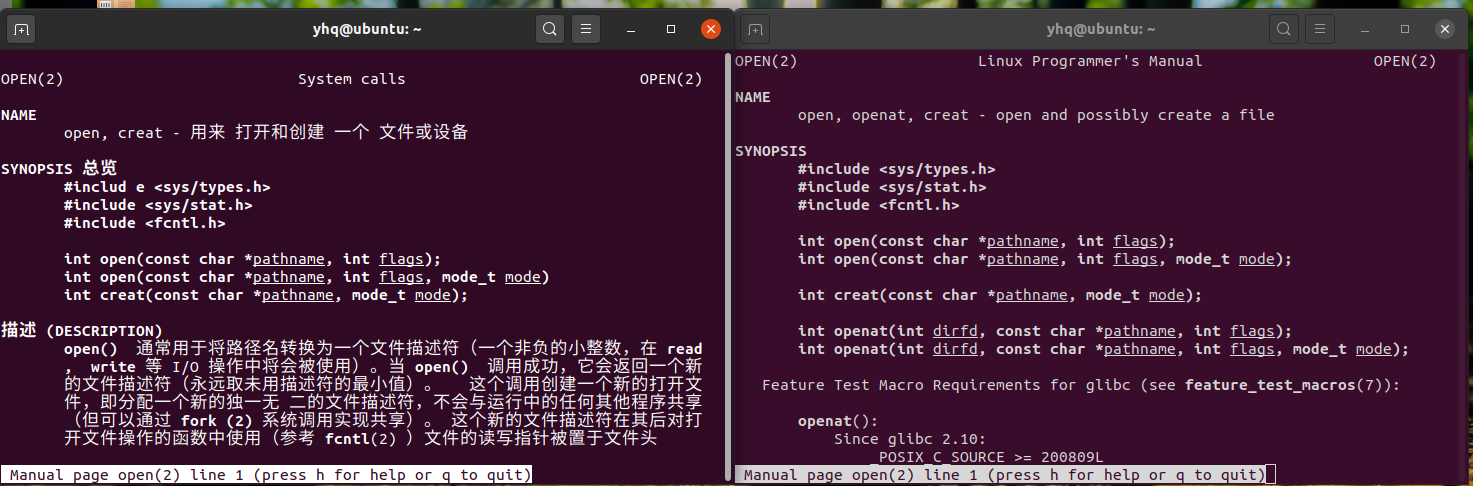Click '描述 (DESCRIPTION)' heading in left terminal
Screen dimensions: 1473x486
click(82, 330)
